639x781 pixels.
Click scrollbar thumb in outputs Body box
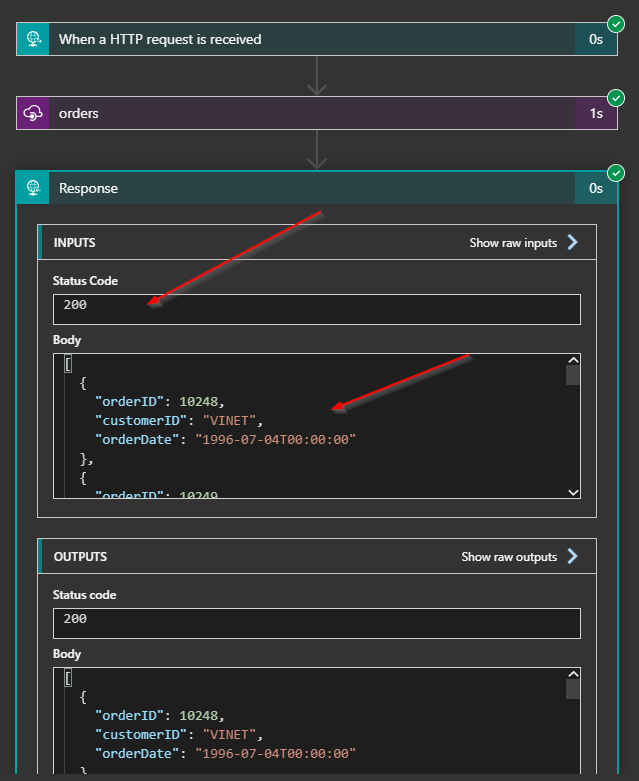[x=573, y=689]
